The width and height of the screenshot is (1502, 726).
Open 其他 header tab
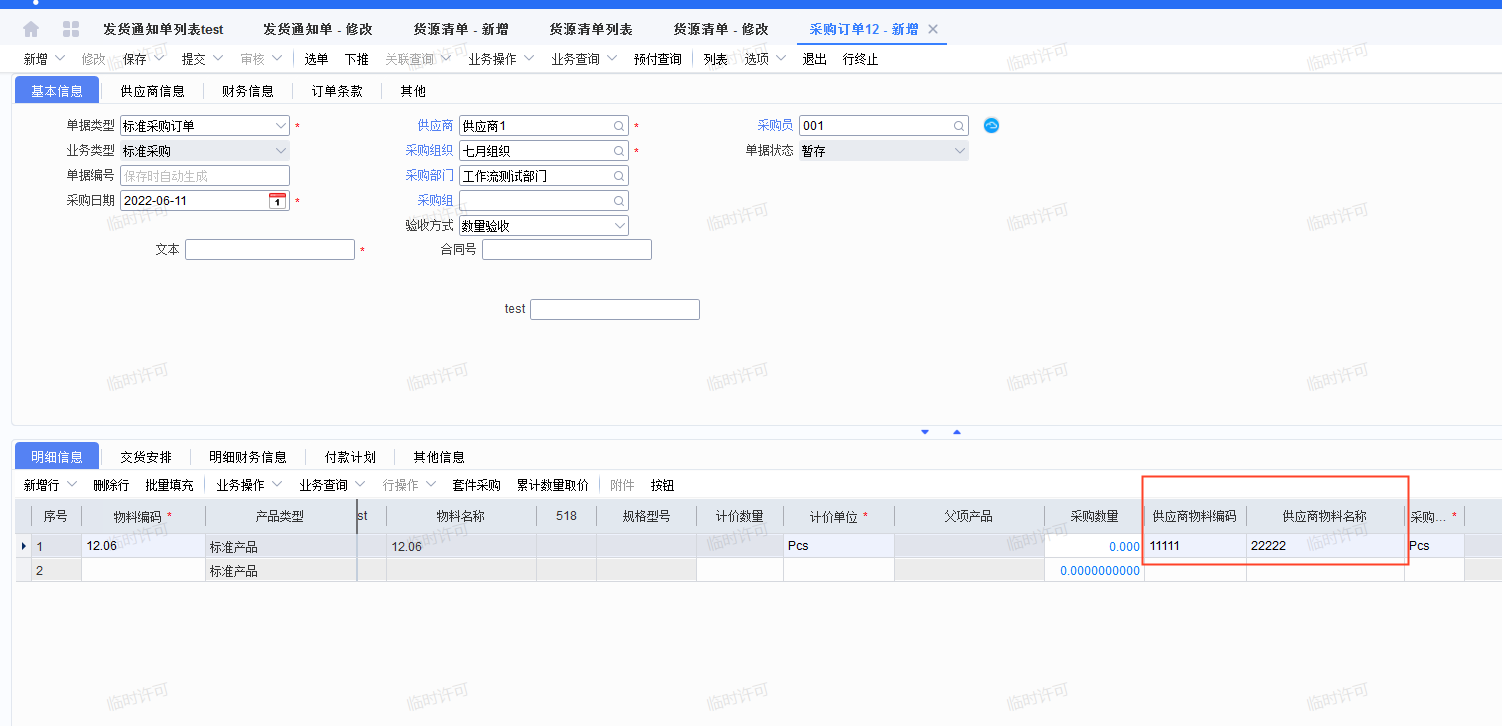point(413,91)
